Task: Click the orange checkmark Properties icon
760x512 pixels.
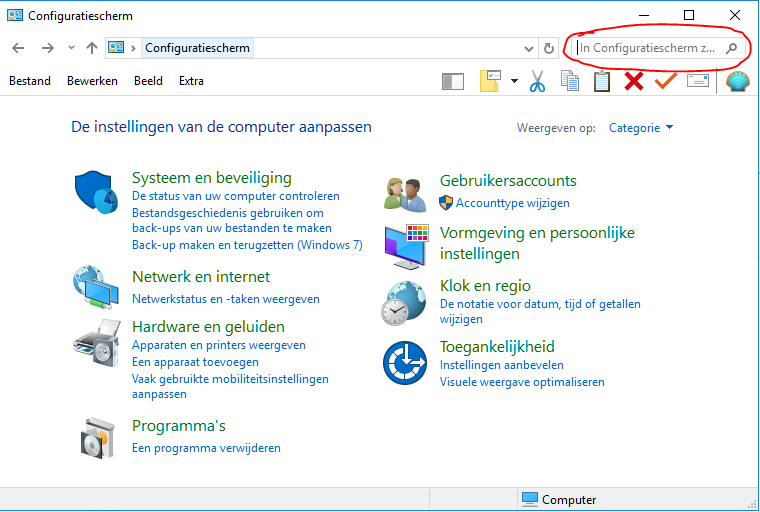Action: [665, 81]
